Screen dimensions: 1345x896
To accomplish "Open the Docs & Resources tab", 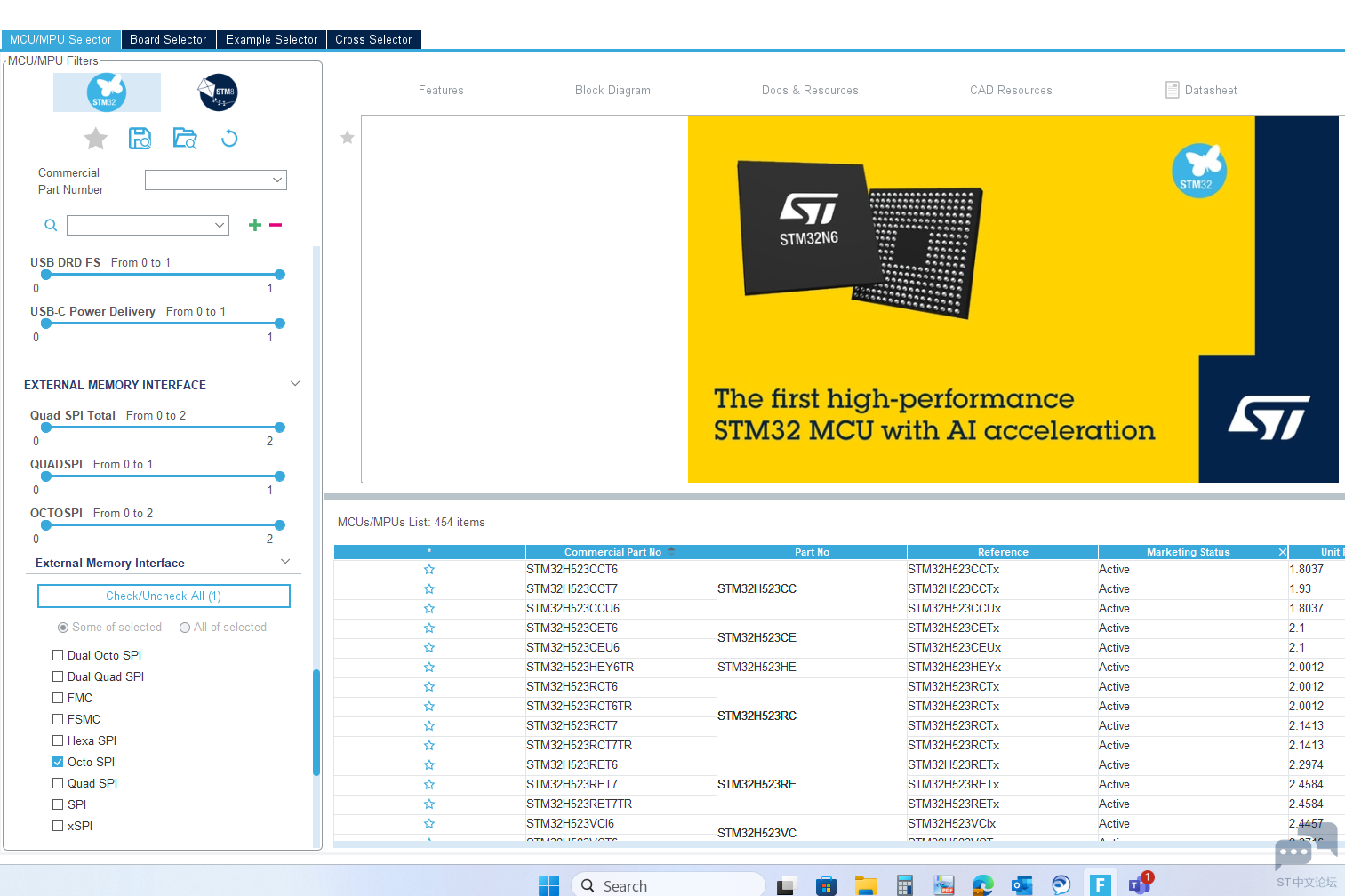I will coord(810,91).
